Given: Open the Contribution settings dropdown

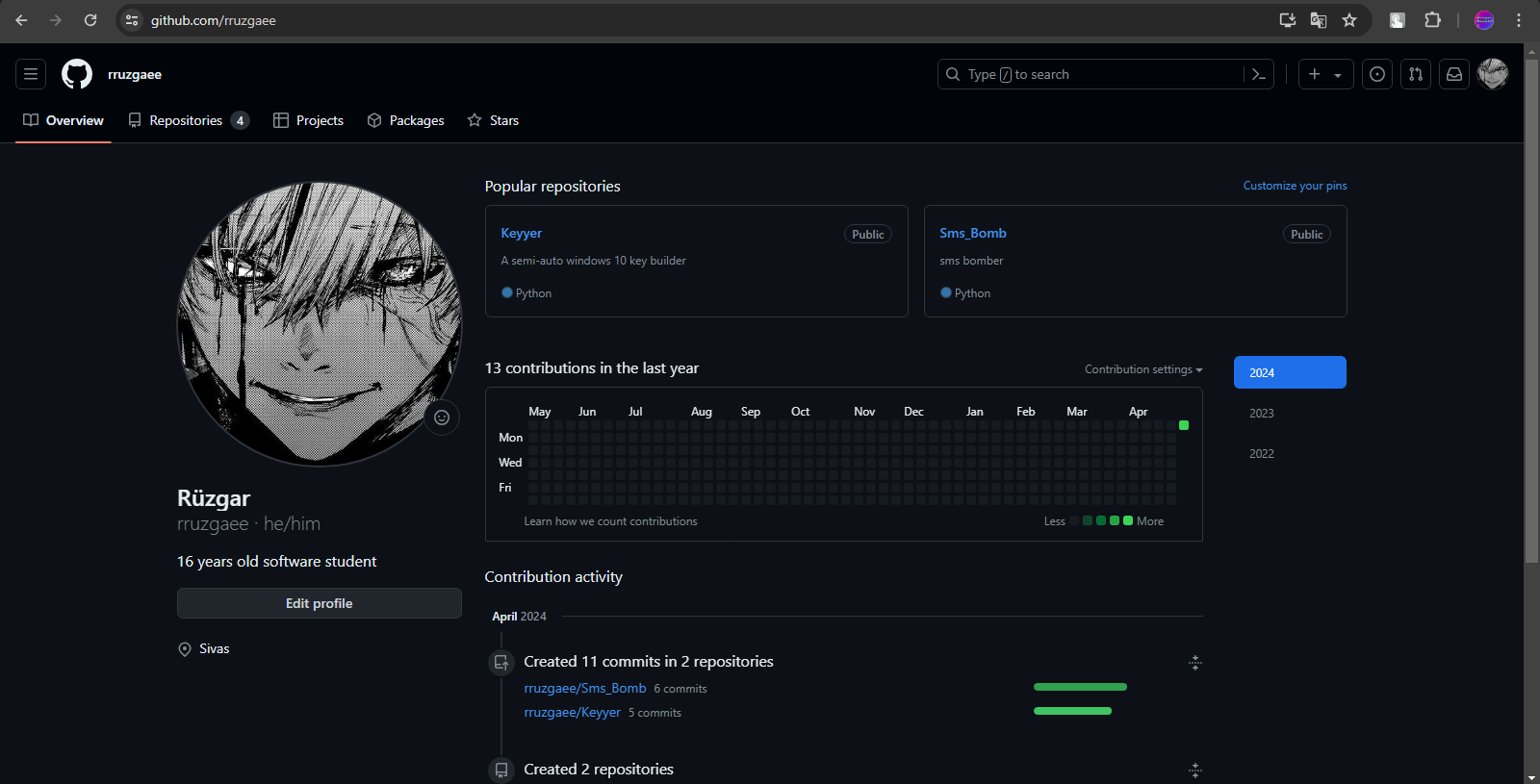Looking at the screenshot, I should pyautogui.click(x=1143, y=369).
